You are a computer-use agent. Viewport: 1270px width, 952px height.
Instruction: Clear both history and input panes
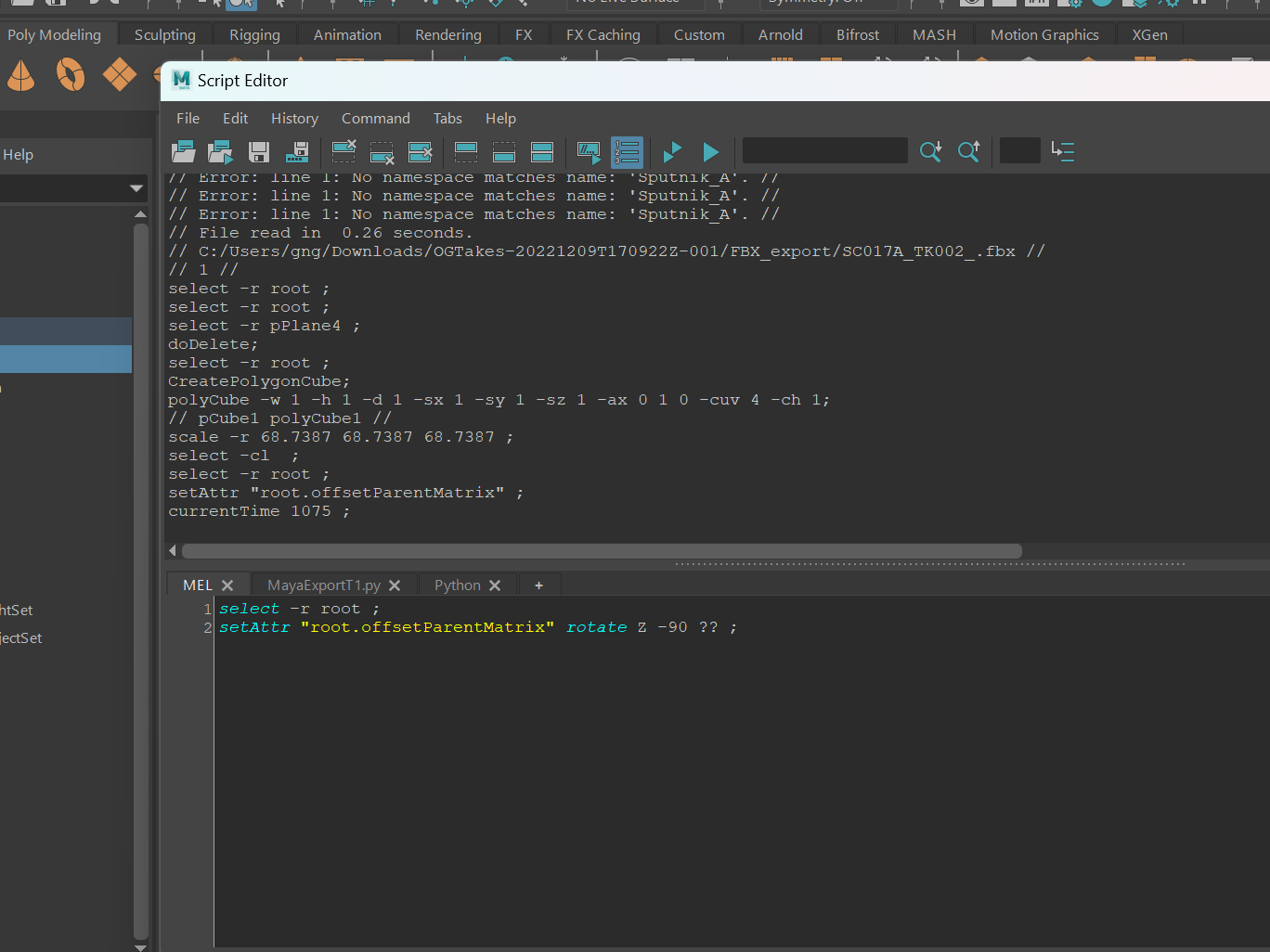pos(421,151)
